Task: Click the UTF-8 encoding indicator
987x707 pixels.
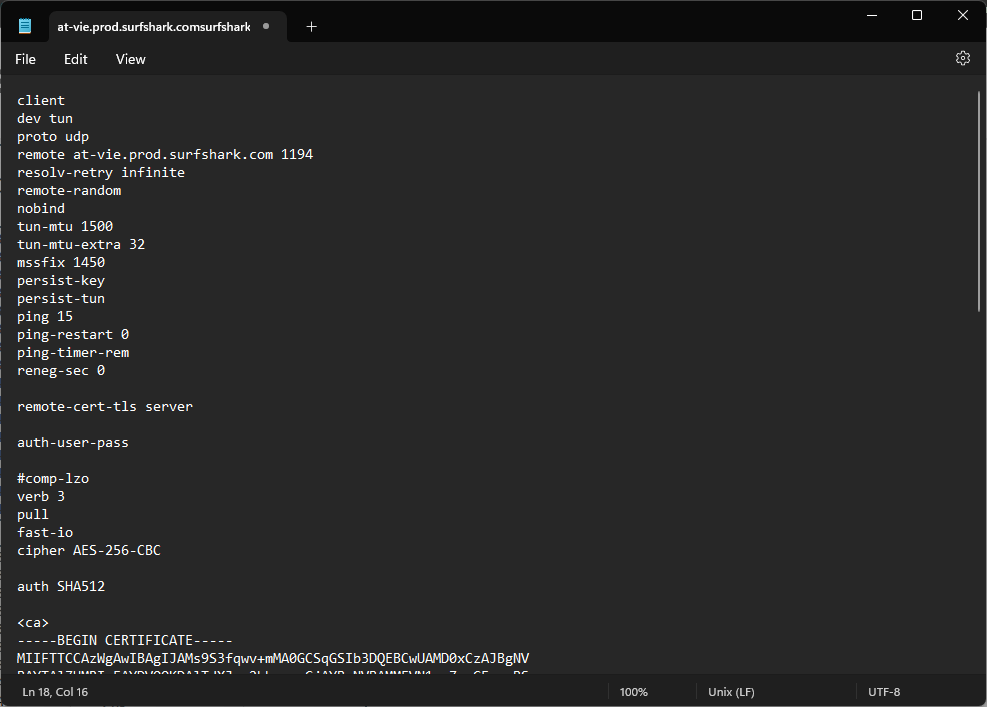Action: pyautogui.click(x=884, y=692)
